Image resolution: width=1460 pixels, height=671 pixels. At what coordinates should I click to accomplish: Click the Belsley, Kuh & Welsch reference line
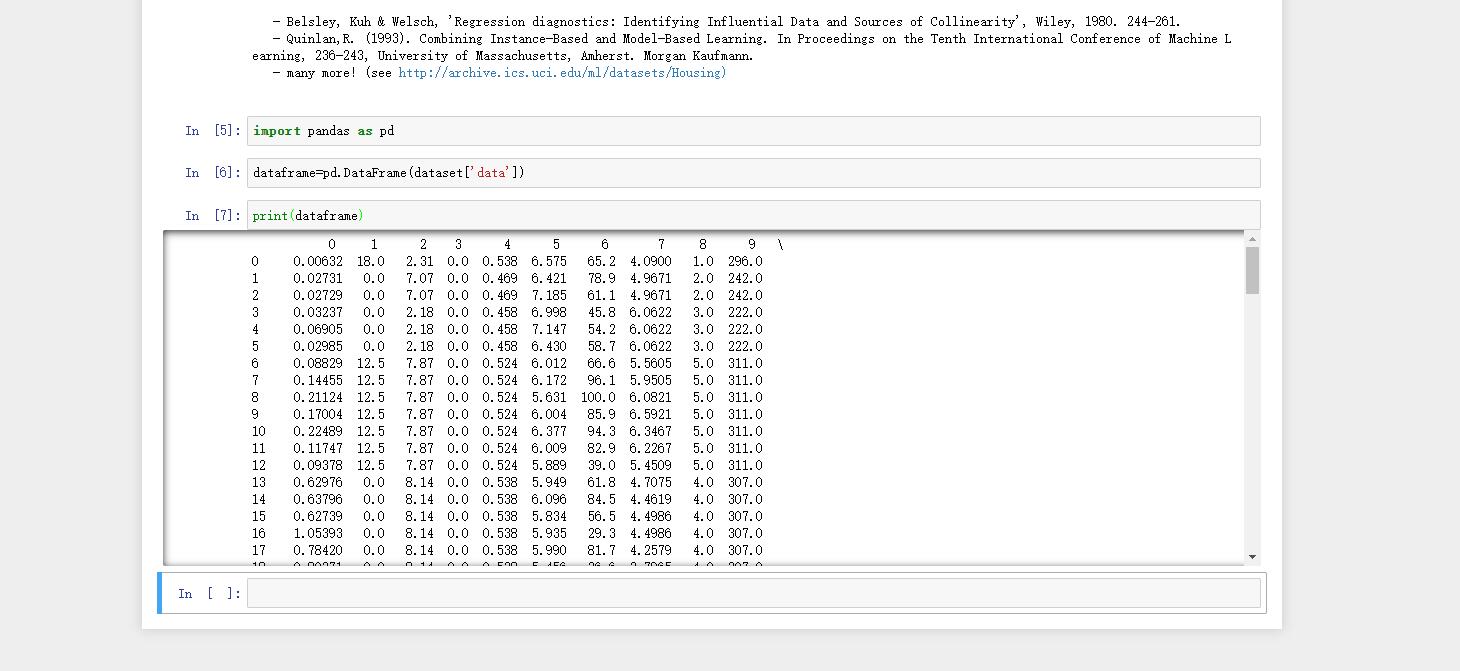click(726, 22)
